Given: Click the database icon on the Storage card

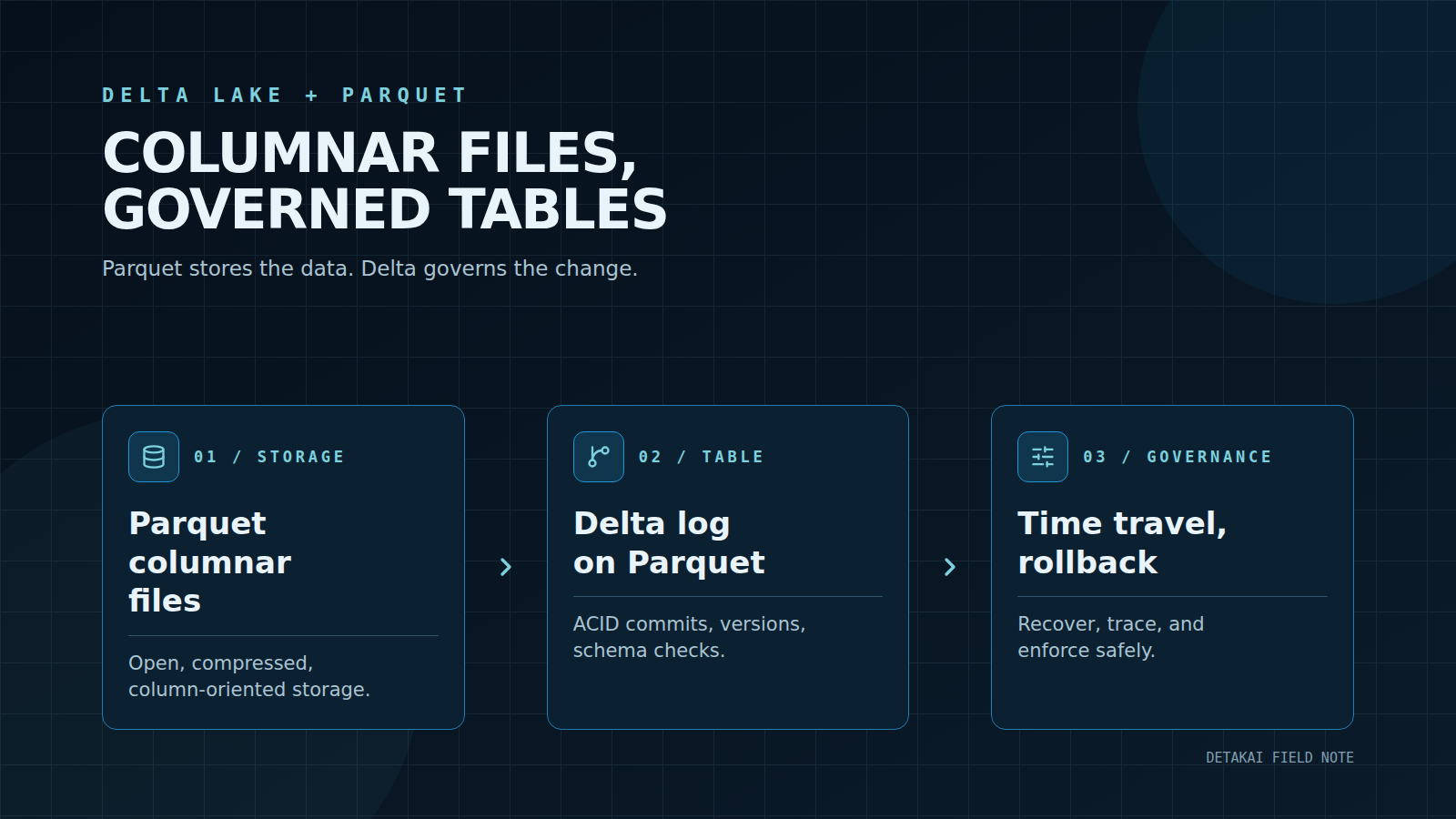Looking at the screenshot, I should 154,457.
